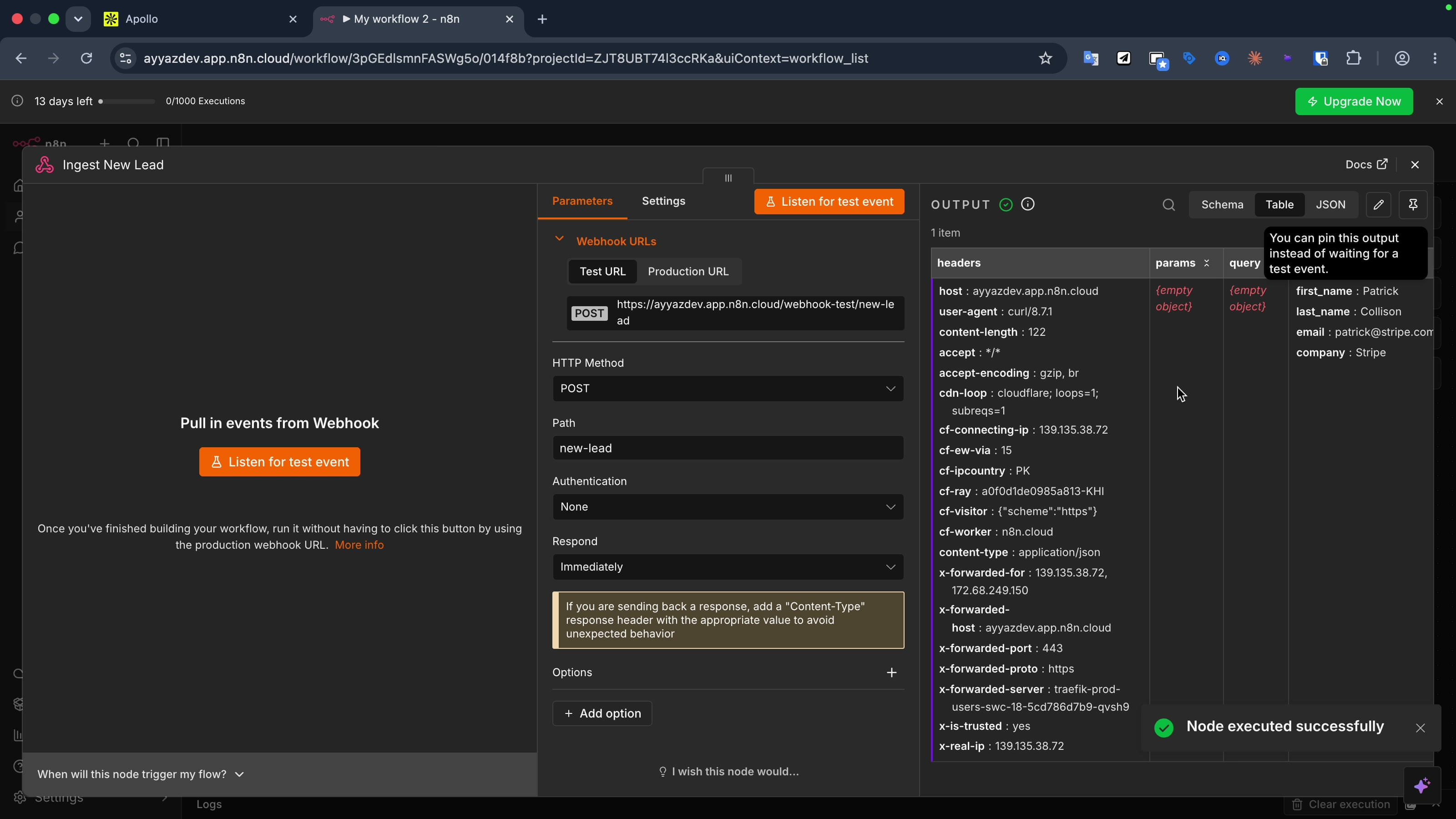Click browser back arrow
The width and height of the screenshot is (1456, 819).
pos(21,58)
